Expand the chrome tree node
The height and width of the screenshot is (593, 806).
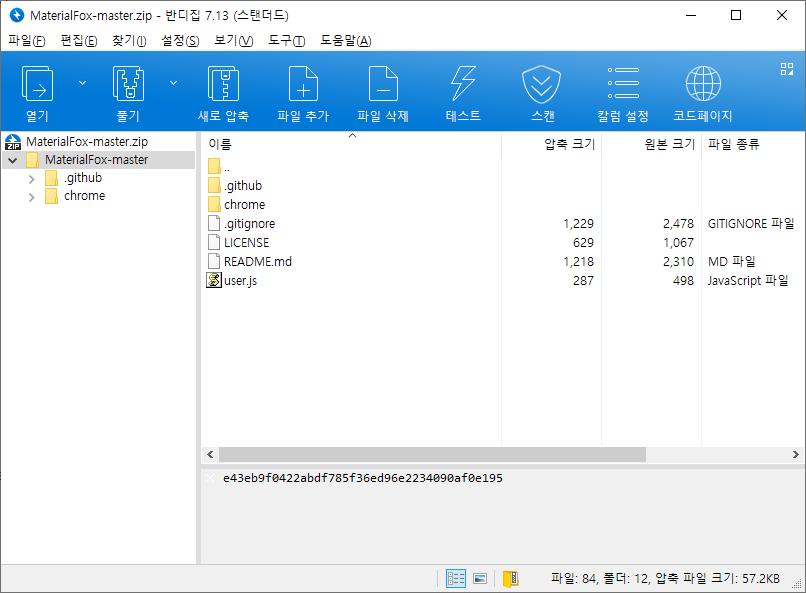(x=31, y=197)
